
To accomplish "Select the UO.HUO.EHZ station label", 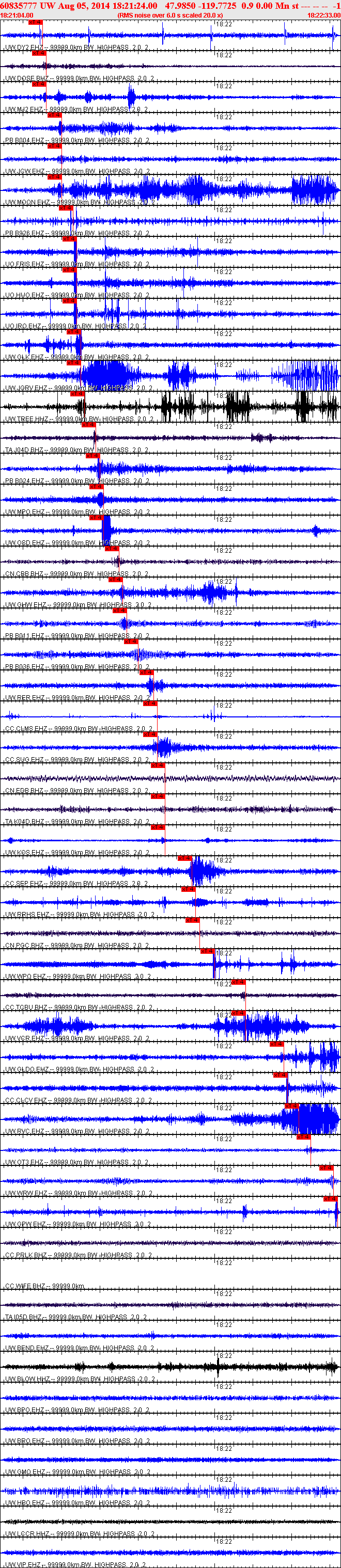I will click(x=24, y=296).
